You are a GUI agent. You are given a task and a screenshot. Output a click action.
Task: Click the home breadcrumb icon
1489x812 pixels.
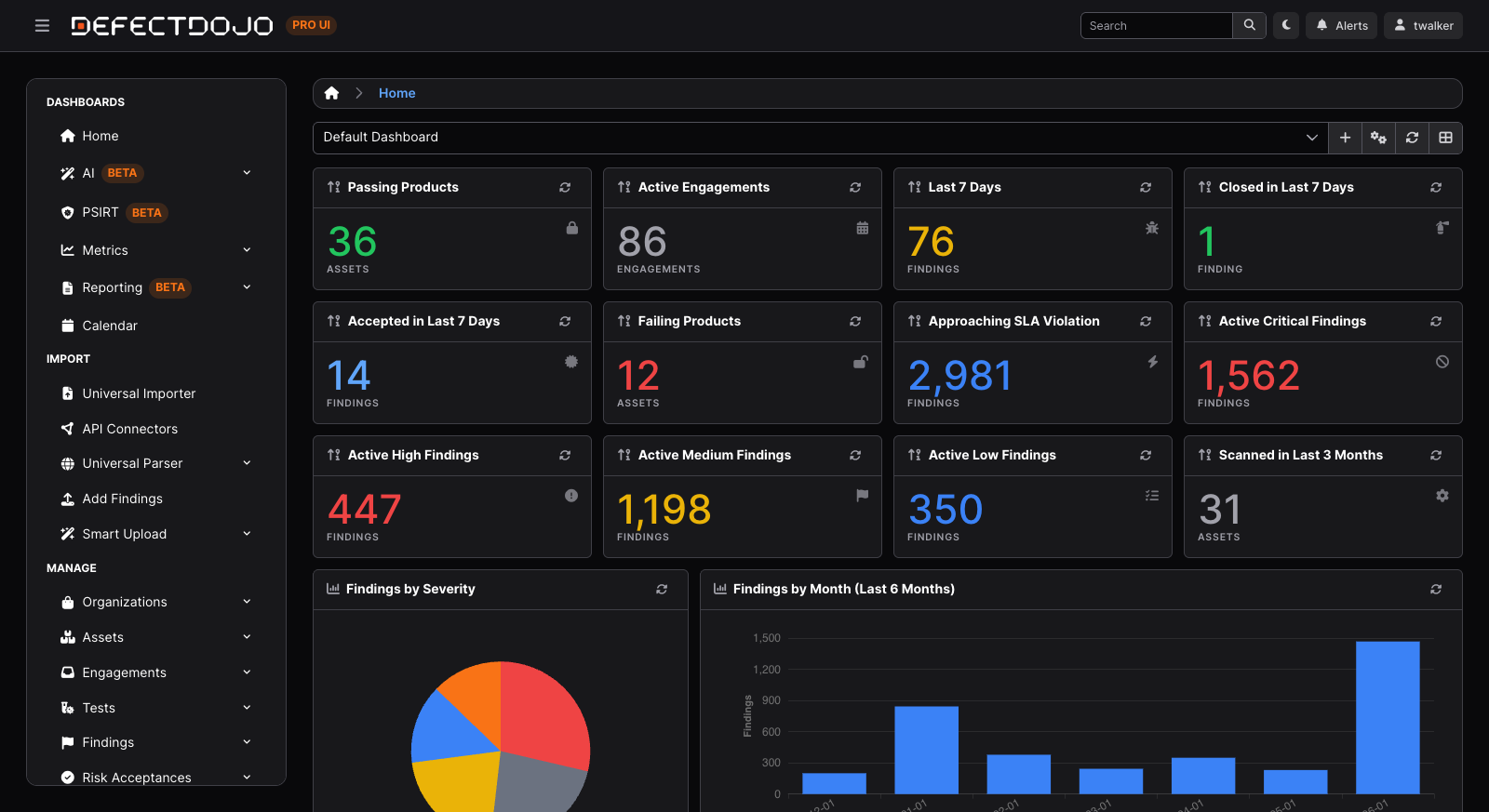[331, 93]
